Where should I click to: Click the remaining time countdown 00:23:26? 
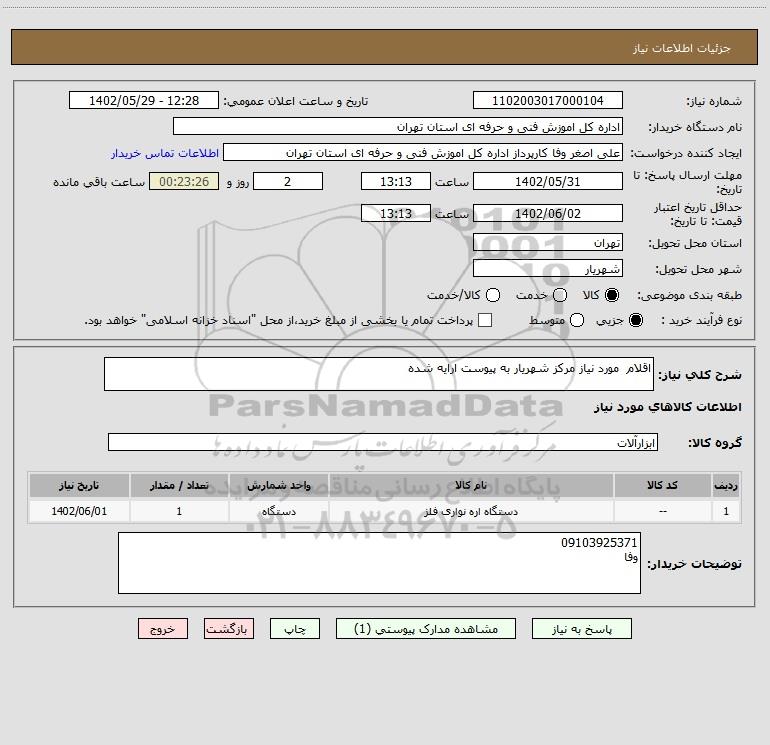tap(184, 181)
